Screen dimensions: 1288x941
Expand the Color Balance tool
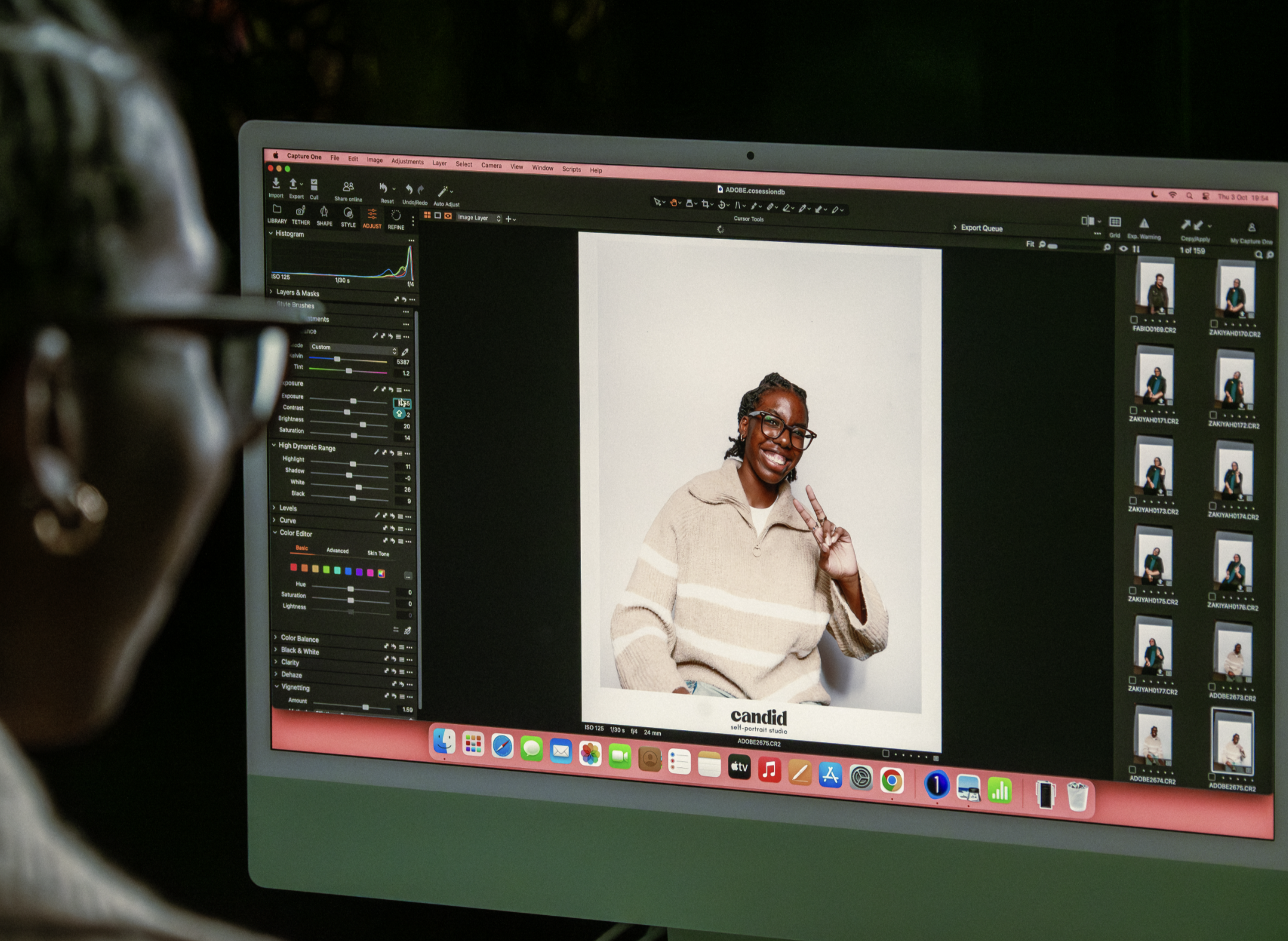(276, 637)
